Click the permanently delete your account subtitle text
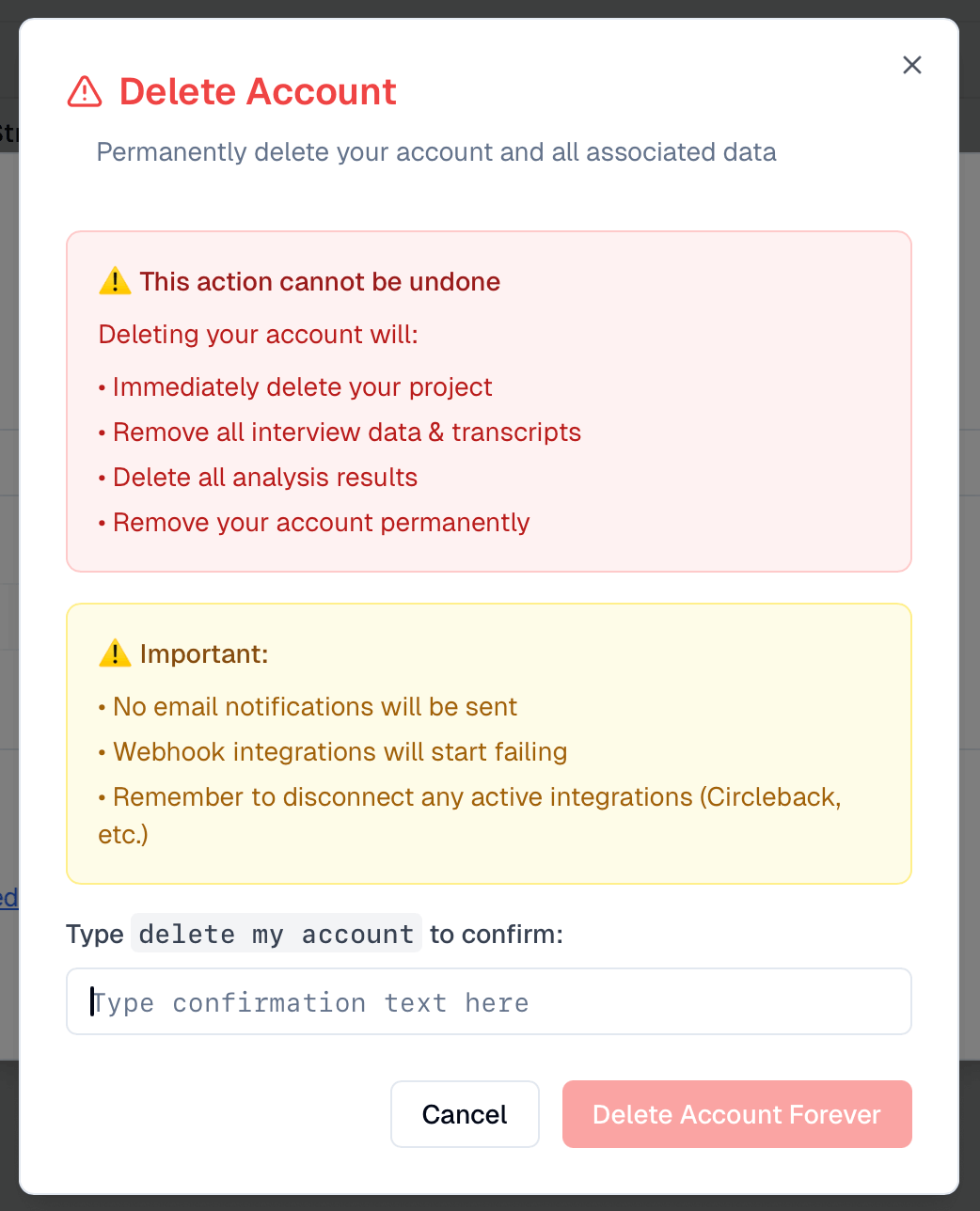 point(435,151)
